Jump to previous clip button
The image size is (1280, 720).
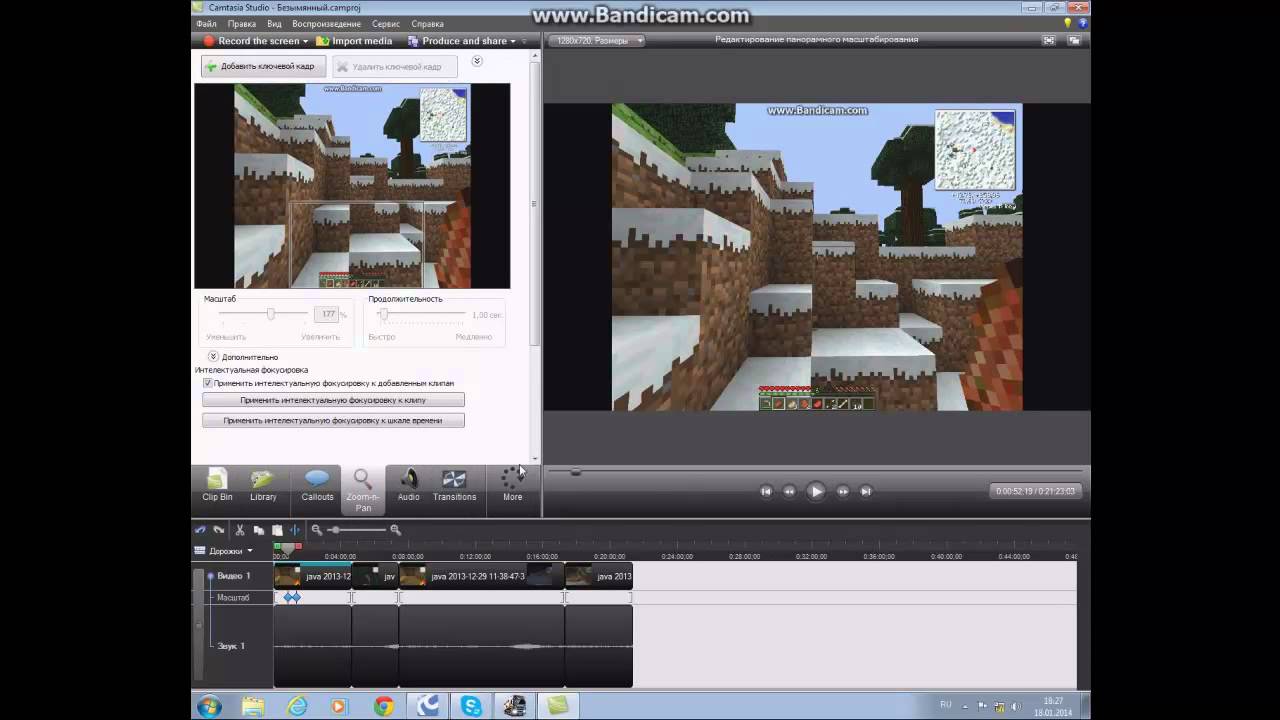click(766, 491)
